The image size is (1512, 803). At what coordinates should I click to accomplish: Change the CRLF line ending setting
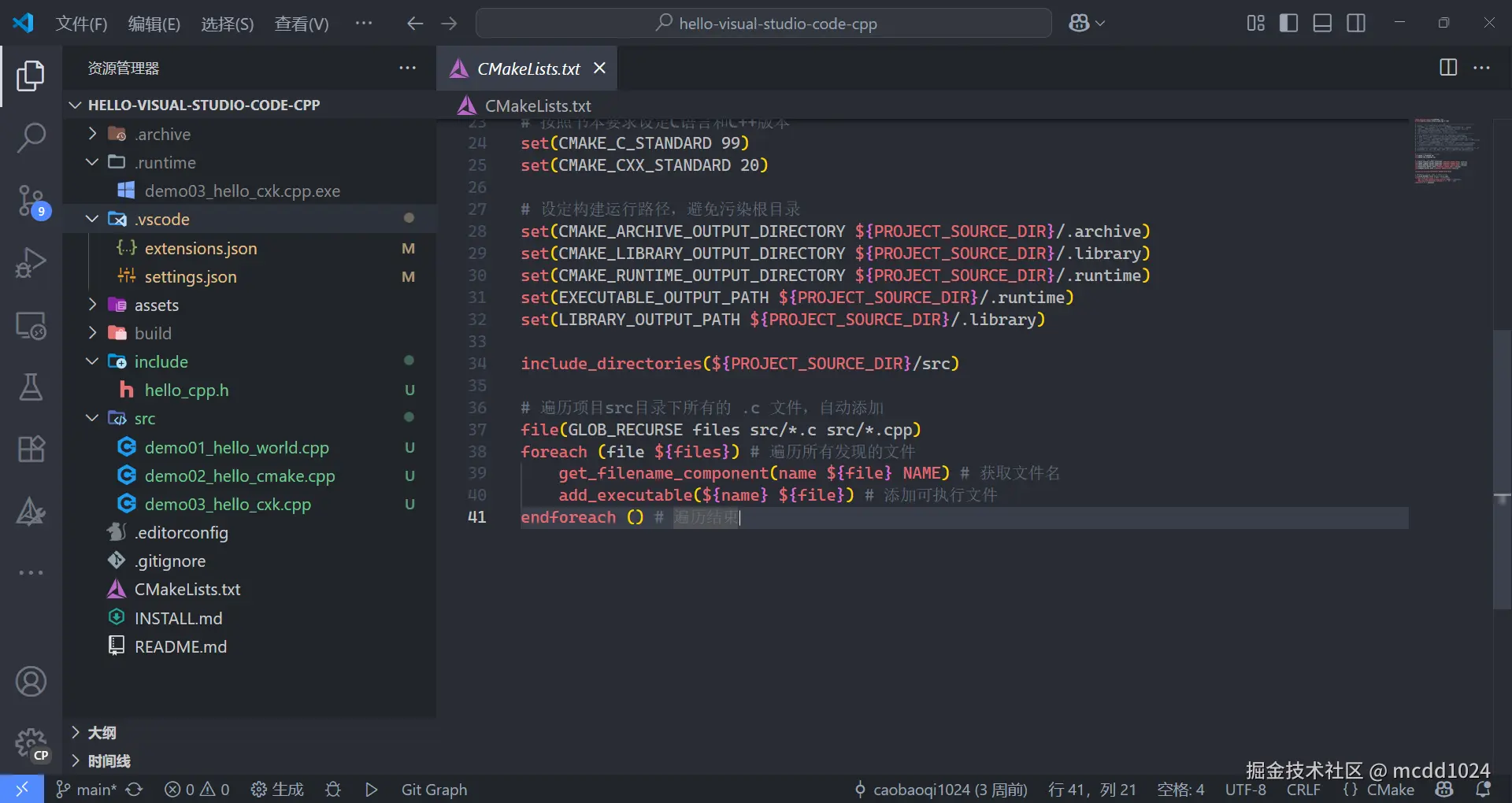click(1303, 790)
